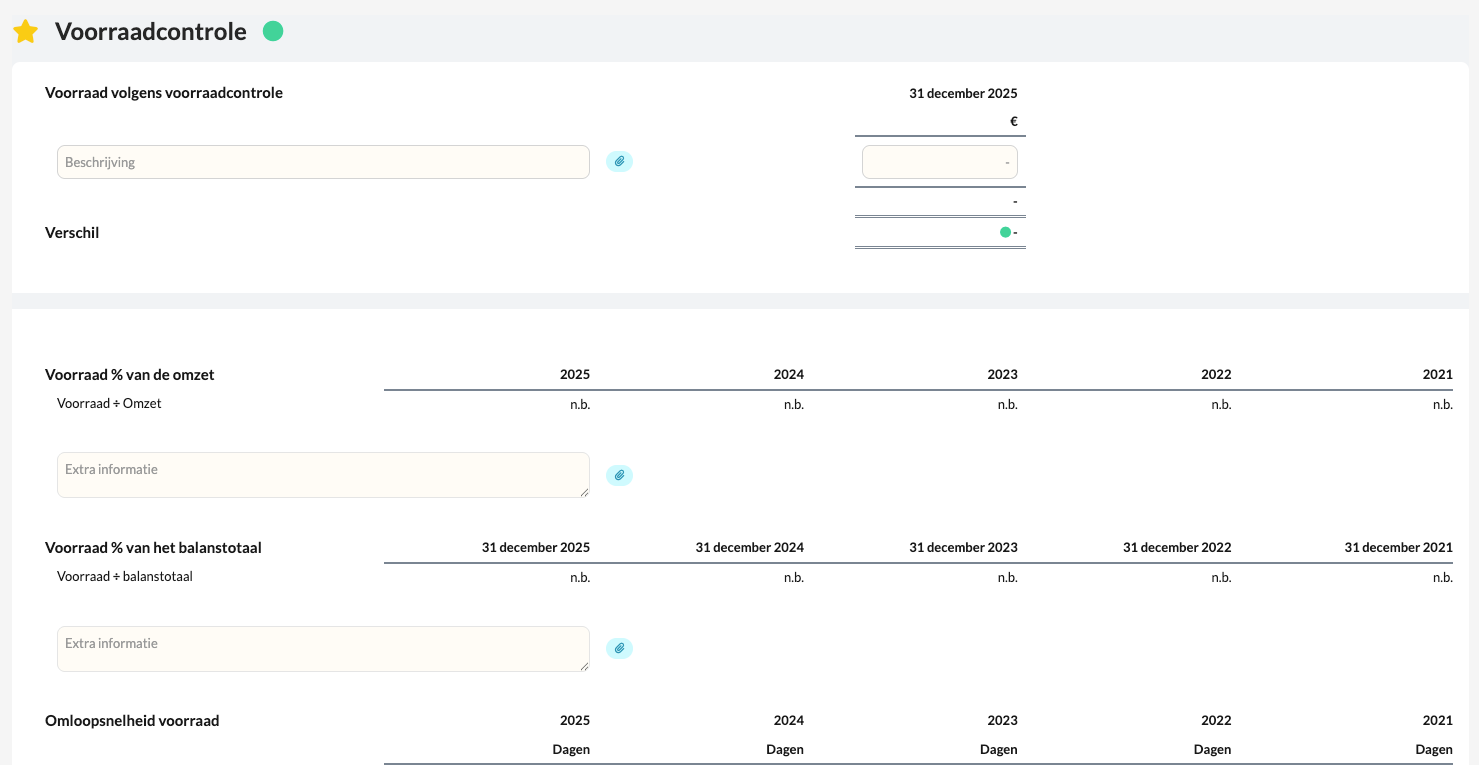Click the euro amount input for 31 december 2025
This screenshot has width=1479, height=765.
[940, 162]
